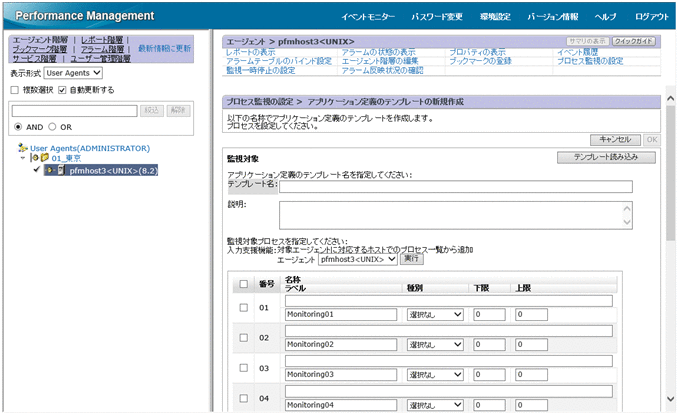The height and width of the screenshot is (416, 680).
Task: Click the 01_東京 folder icon
Action: tap(45, 158)
